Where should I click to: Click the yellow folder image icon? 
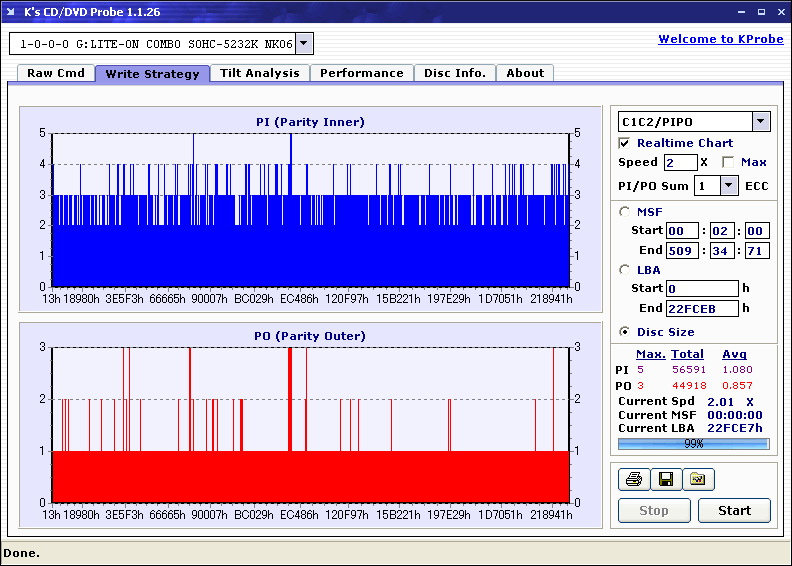pyautogui.click(x=698, y=480)
